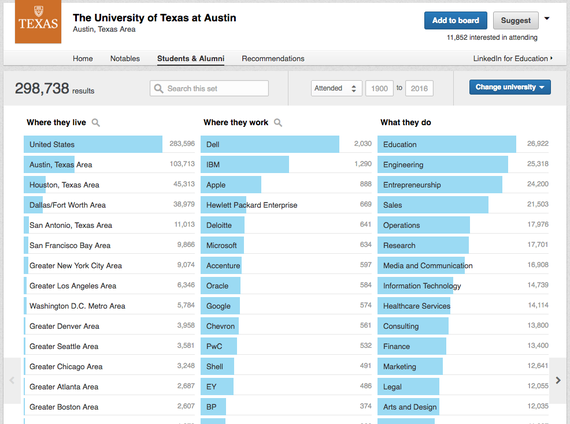Open the Home tab
570x424 pixels.
[x=83, y=59]
